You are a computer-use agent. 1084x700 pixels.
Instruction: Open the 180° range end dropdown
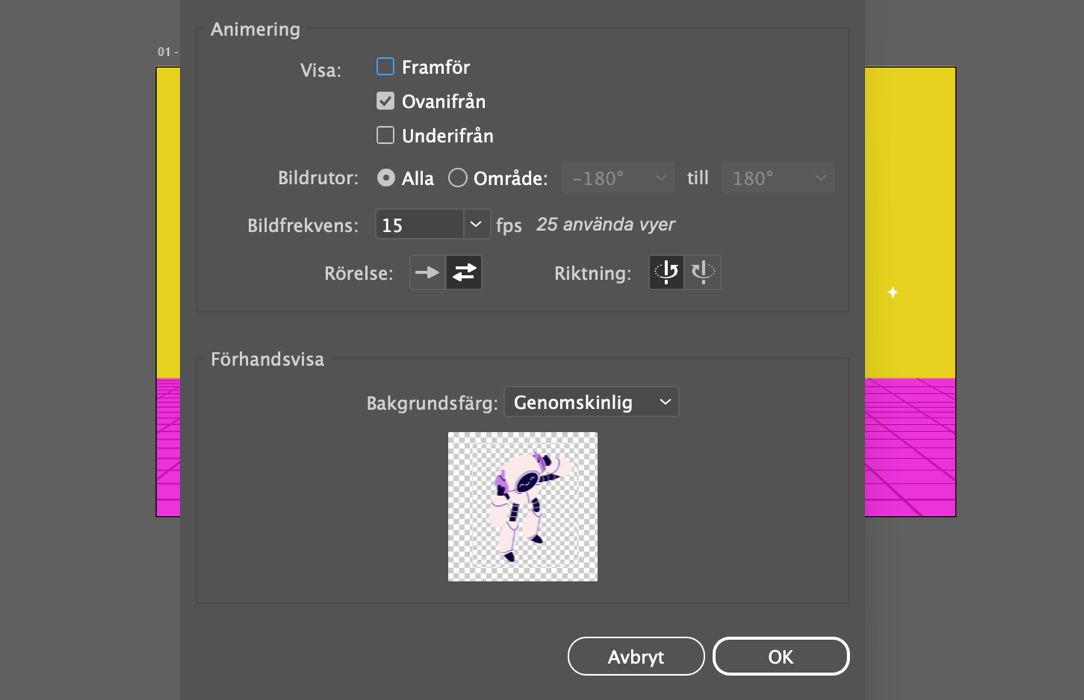778,178
